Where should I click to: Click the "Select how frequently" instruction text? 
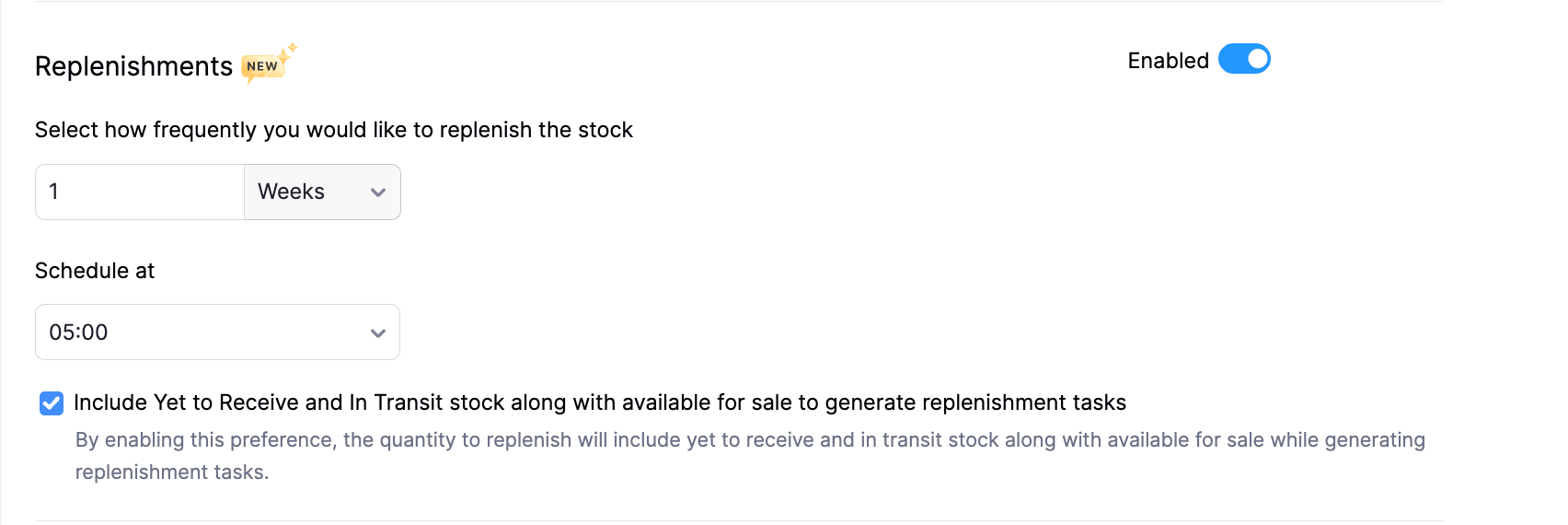333,130
